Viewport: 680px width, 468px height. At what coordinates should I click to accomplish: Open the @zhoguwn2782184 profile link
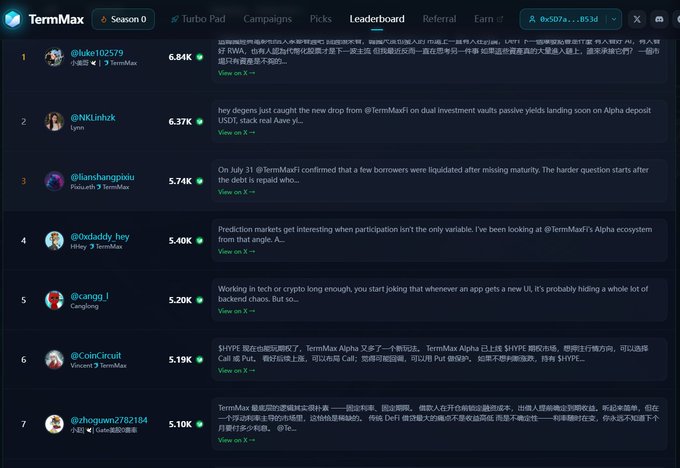pyautogui.click(x=109, y=420)
